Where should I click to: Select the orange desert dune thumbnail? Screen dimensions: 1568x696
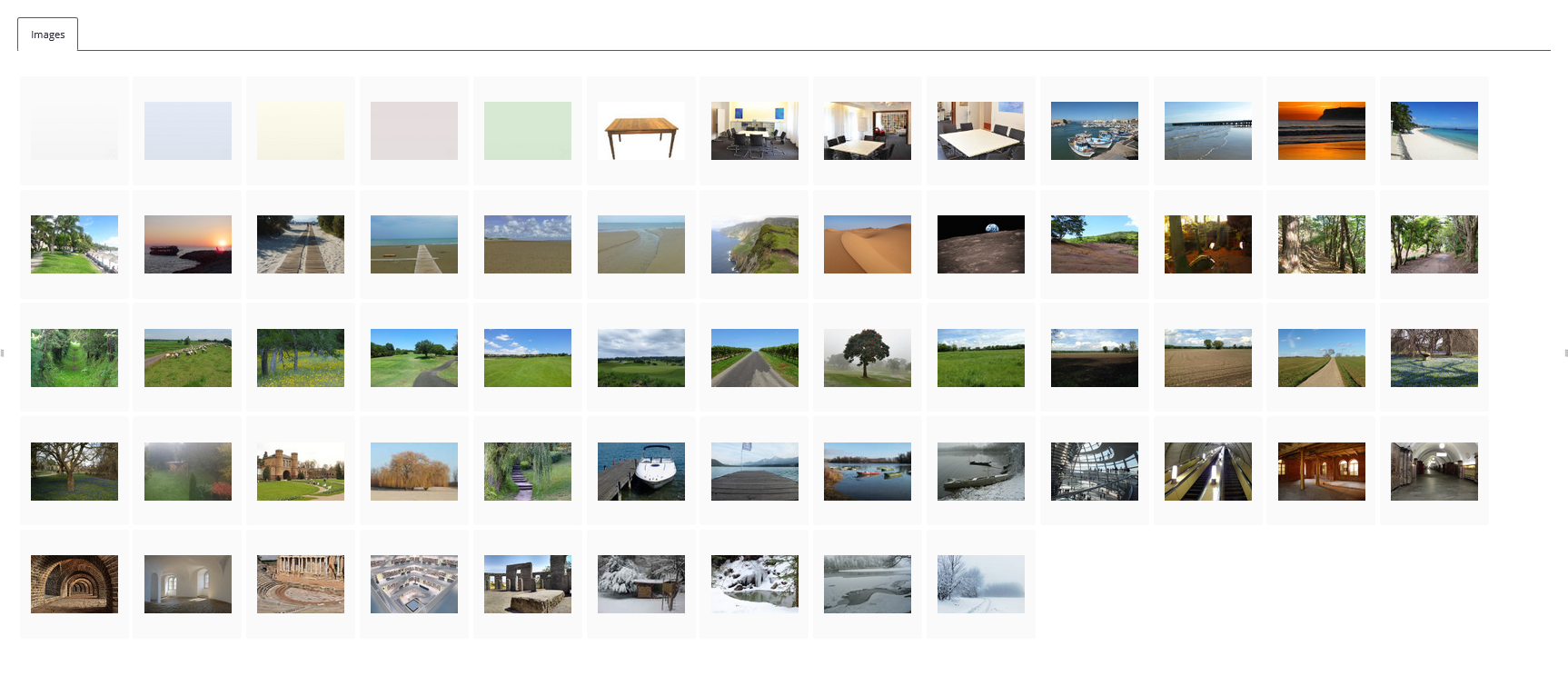[x=868, y=244]
